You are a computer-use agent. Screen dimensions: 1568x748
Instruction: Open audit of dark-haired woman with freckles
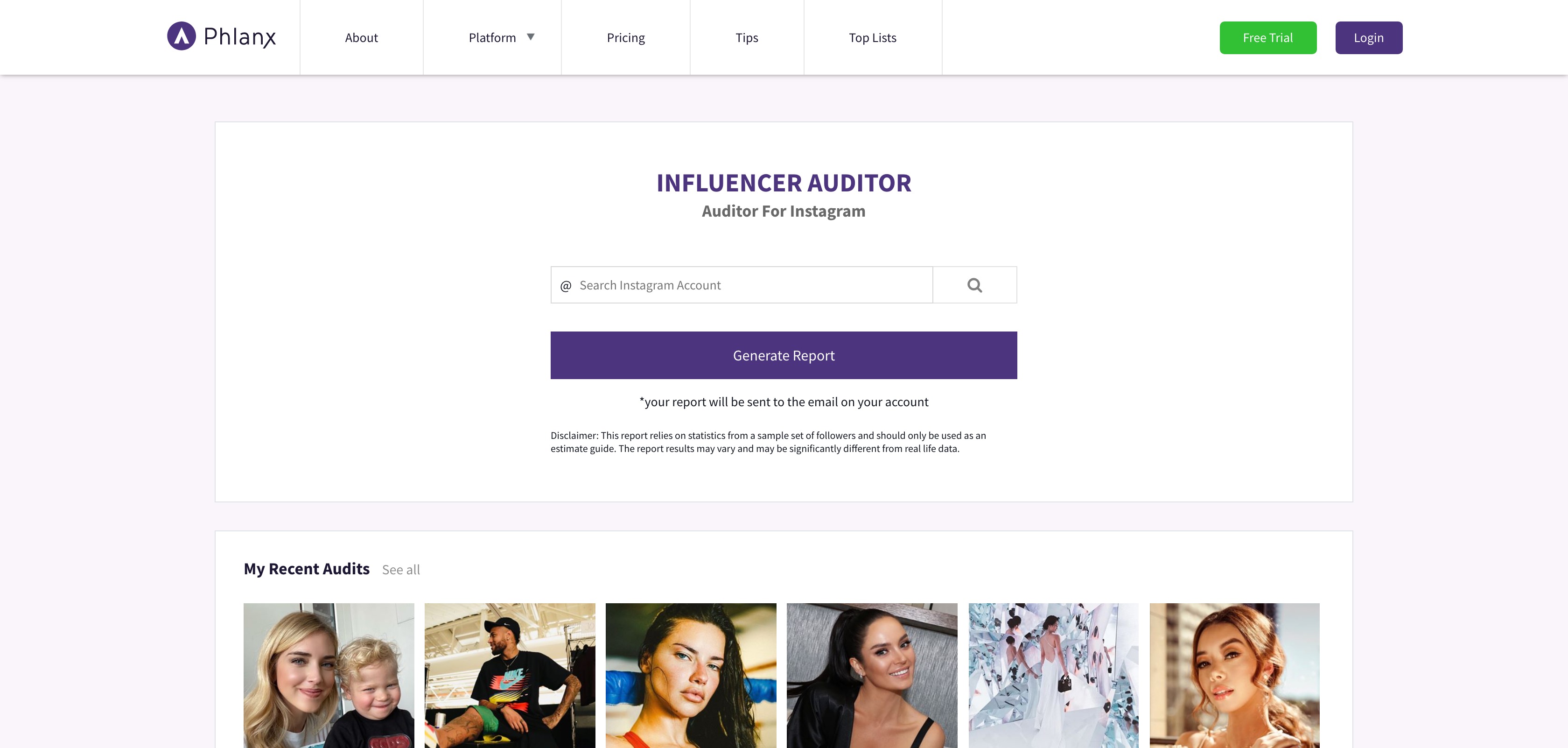point(691,676)
